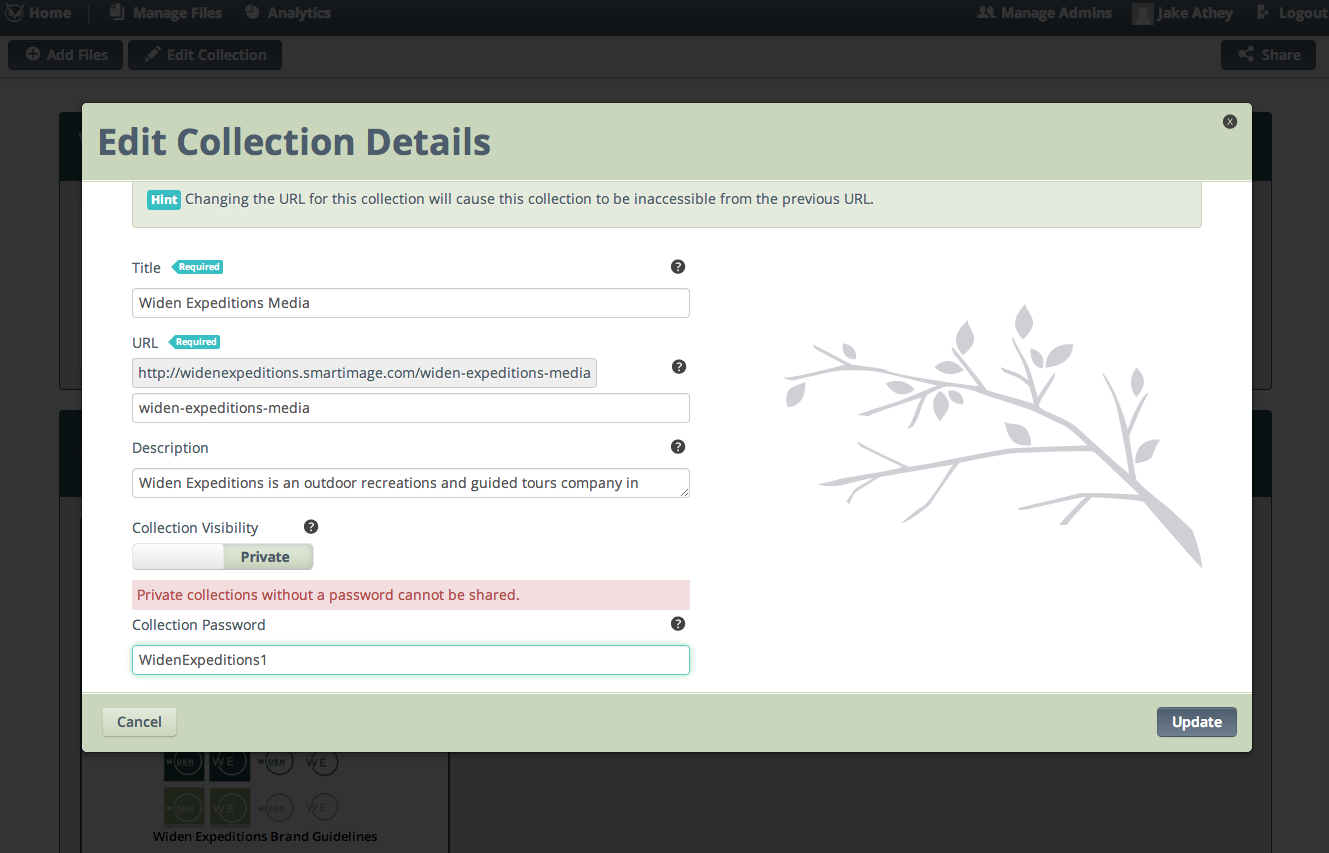Click the Cancel button
The image size is (1329, 853).
pos(139,722)
